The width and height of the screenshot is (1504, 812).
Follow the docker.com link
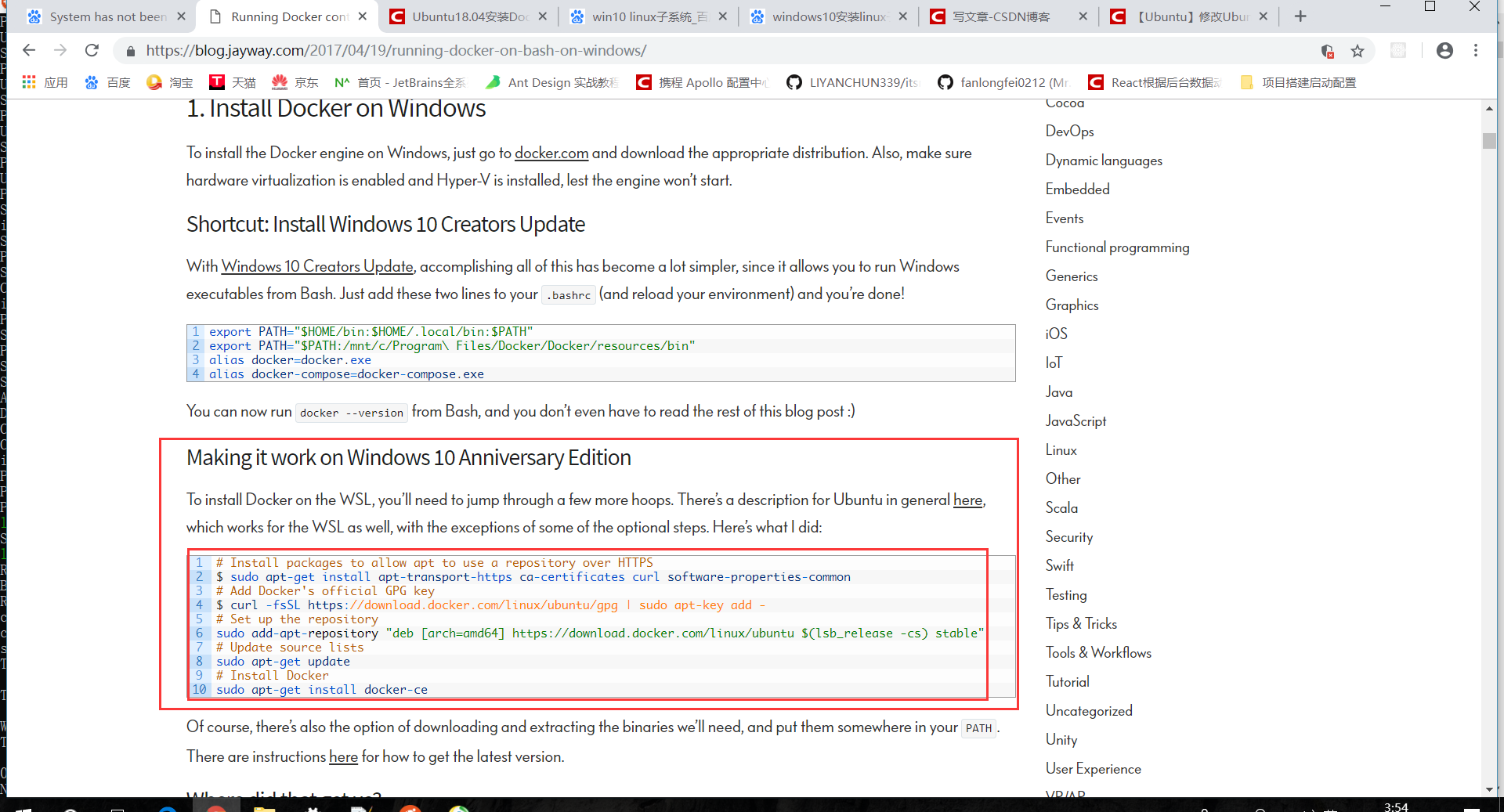coord(551,153)
